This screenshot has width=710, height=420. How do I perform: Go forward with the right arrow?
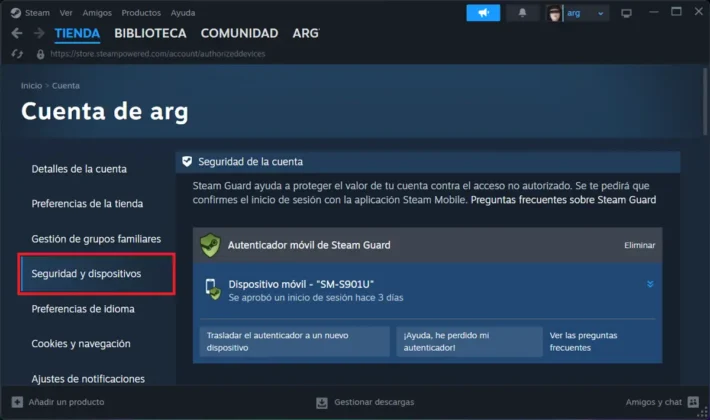(x=39, y=33)
